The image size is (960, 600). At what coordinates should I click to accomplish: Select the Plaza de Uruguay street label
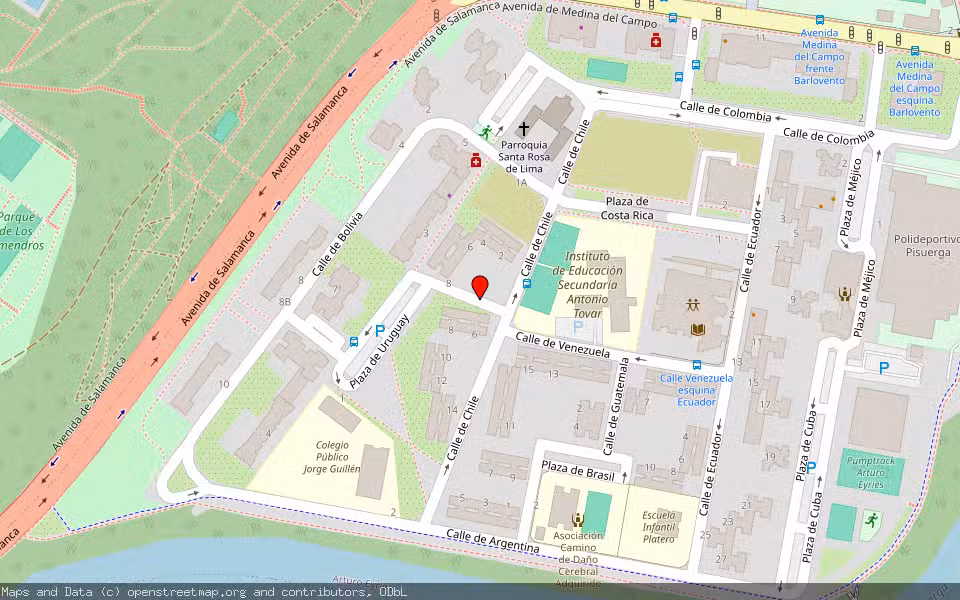[379, 351]
